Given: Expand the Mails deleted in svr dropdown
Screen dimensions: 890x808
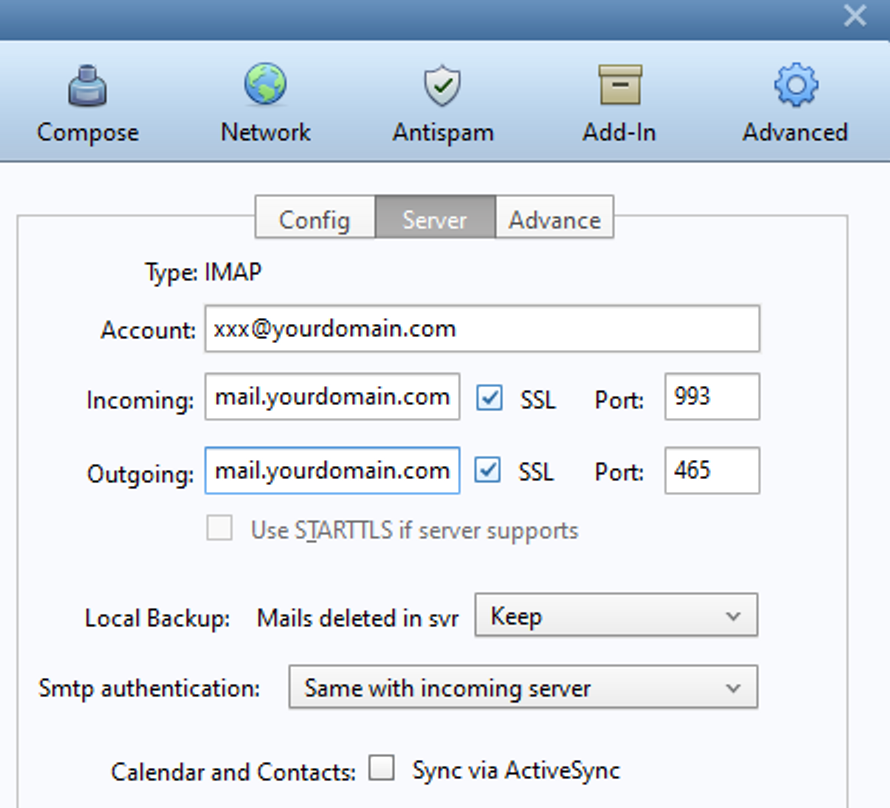Looking at the screenshot, I should pos(615,616).
